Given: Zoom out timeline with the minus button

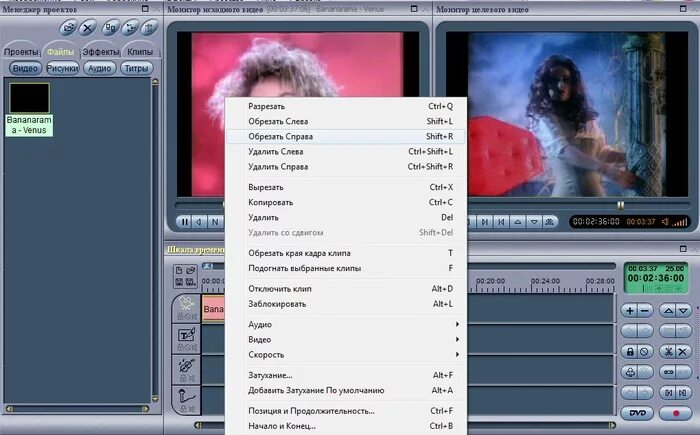Looking at the screenshot, I should click(x=645, y=310).
